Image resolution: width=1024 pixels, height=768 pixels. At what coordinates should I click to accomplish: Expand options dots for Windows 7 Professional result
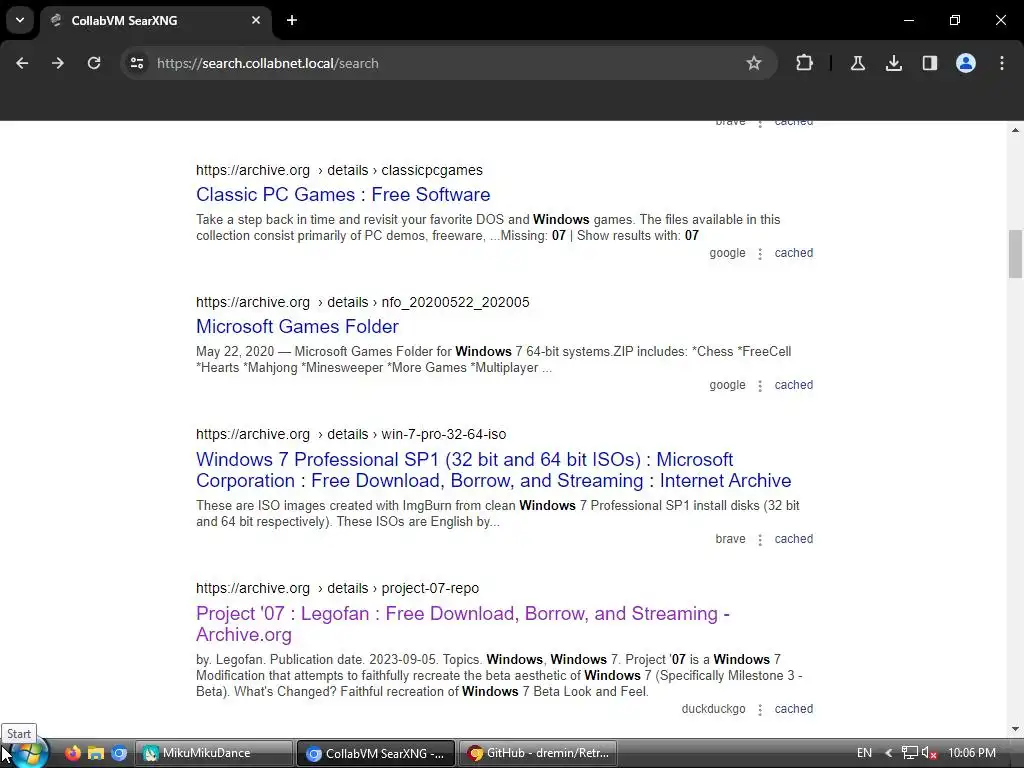pos(760,539)
